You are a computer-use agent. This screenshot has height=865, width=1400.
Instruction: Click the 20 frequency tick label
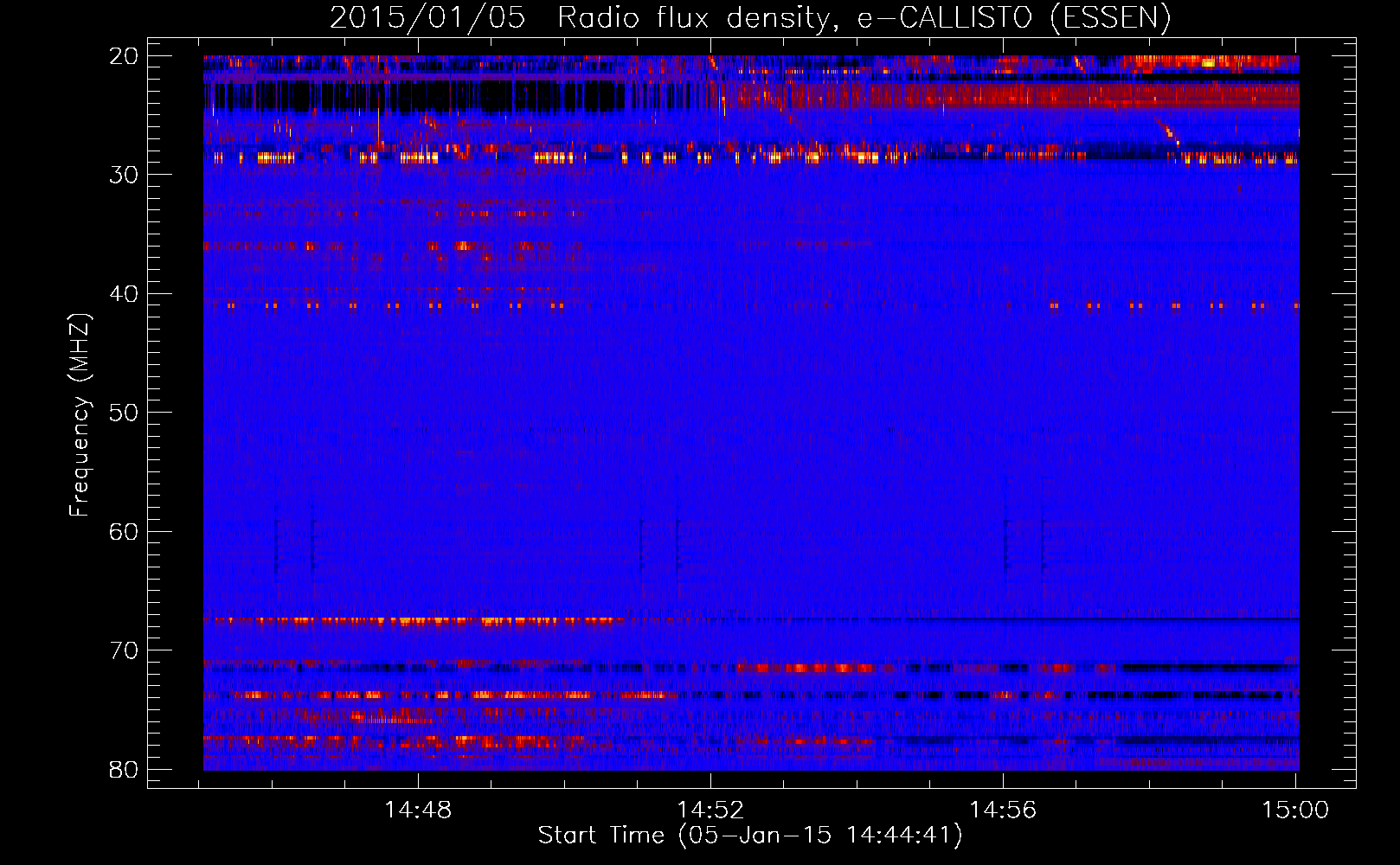point(124,56)
